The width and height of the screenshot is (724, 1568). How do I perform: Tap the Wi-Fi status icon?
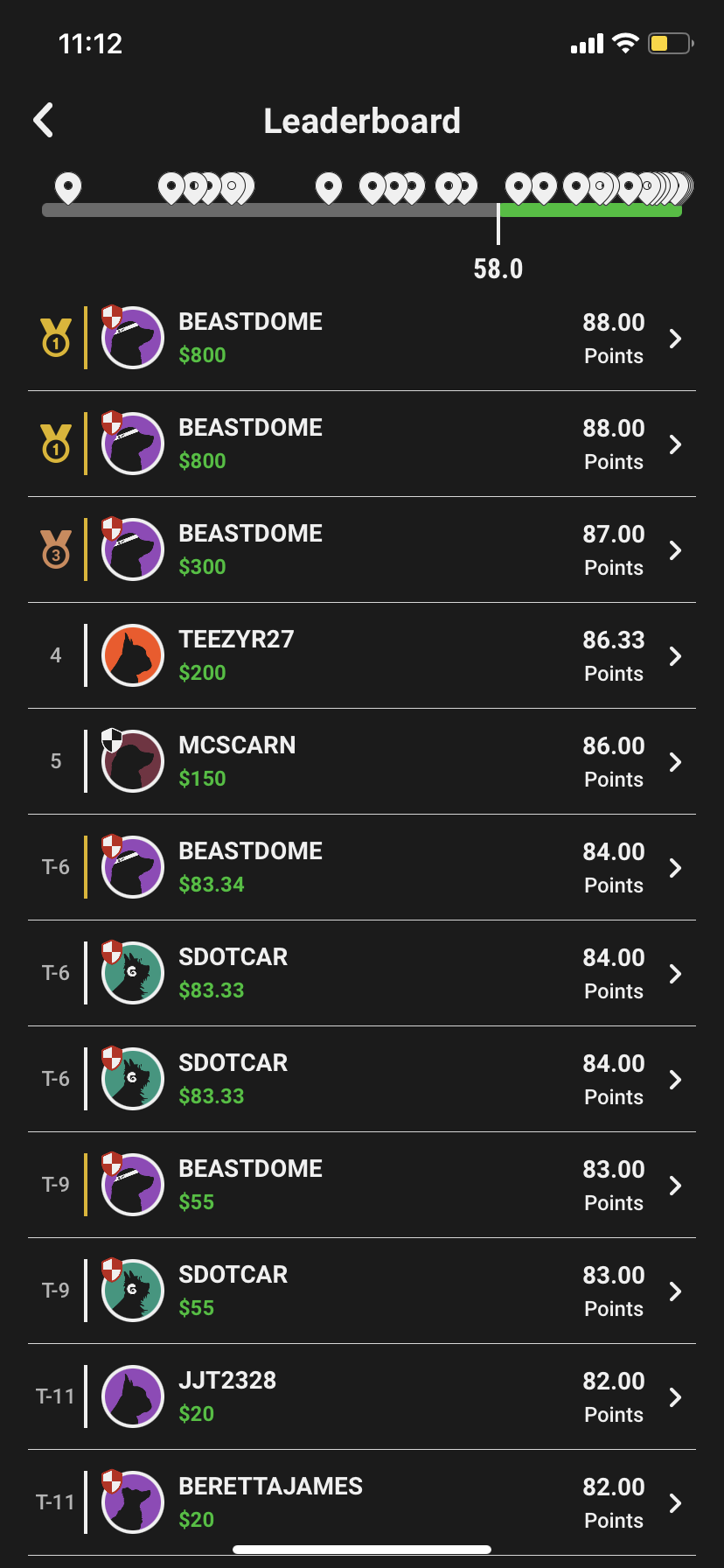[625, 44]
